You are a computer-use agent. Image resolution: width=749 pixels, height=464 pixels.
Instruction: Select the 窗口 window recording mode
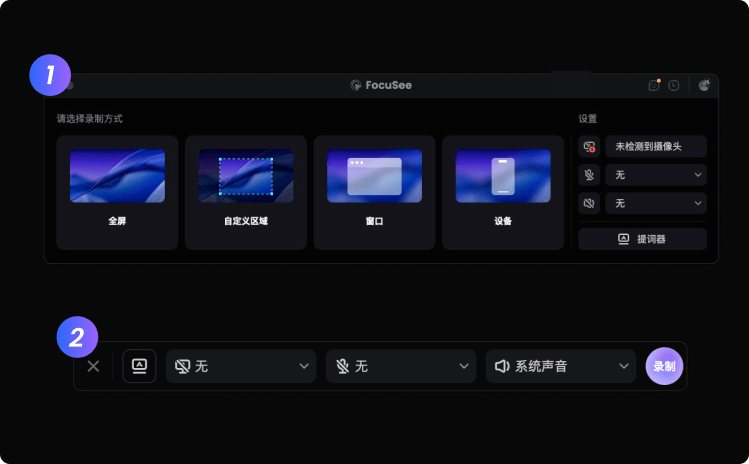374,193
